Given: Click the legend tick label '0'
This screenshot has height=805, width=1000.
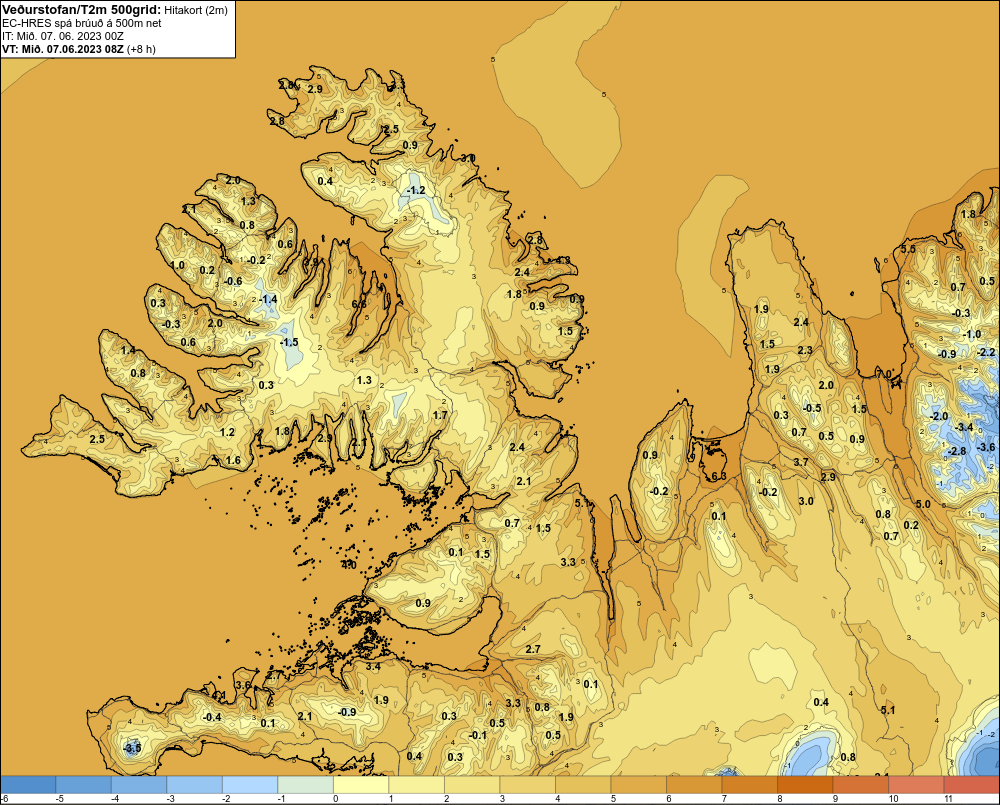Looking at the screenshot, I should coord(335,799).
